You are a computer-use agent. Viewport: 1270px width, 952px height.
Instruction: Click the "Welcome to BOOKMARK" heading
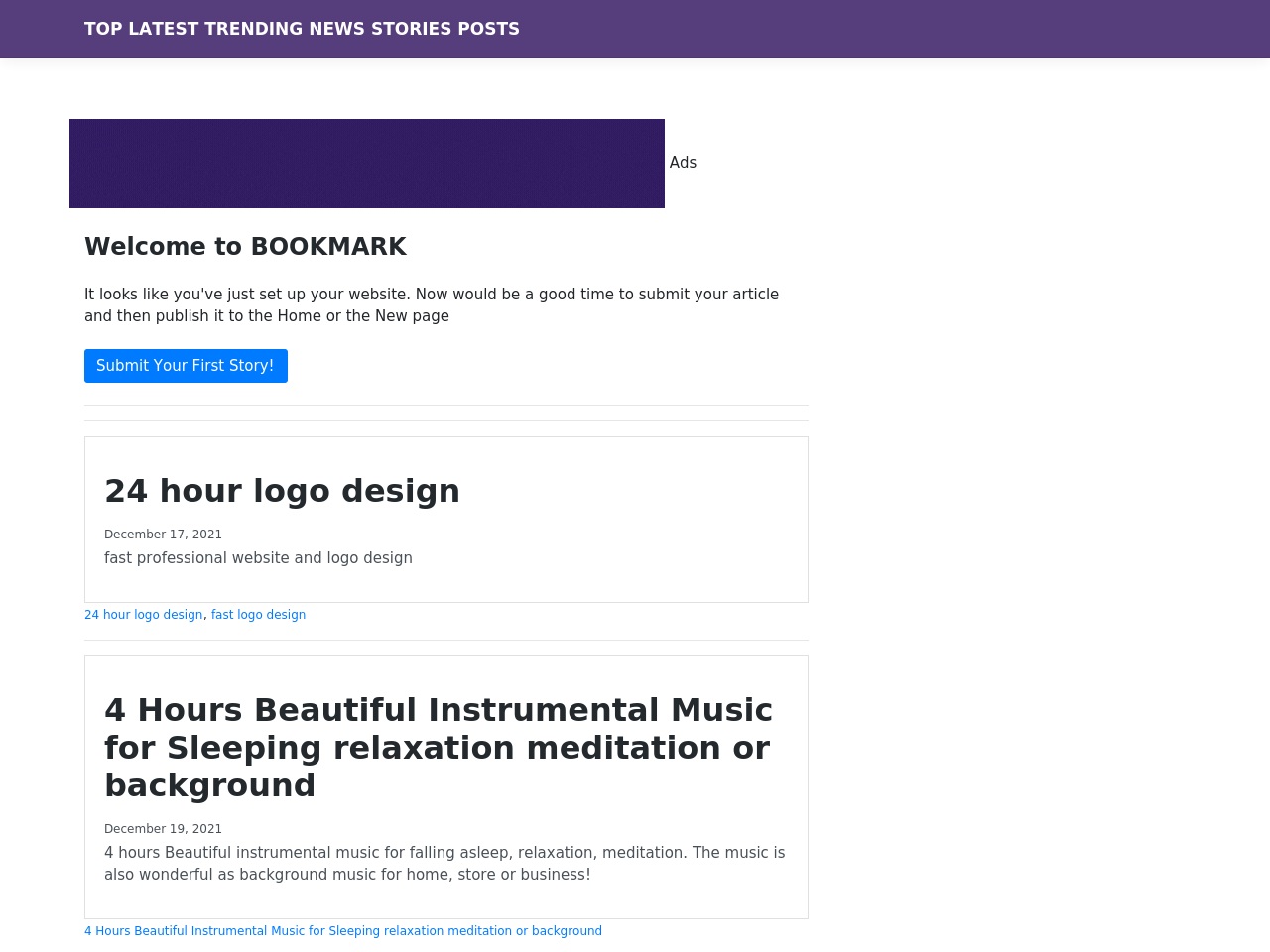click(245, 247)
